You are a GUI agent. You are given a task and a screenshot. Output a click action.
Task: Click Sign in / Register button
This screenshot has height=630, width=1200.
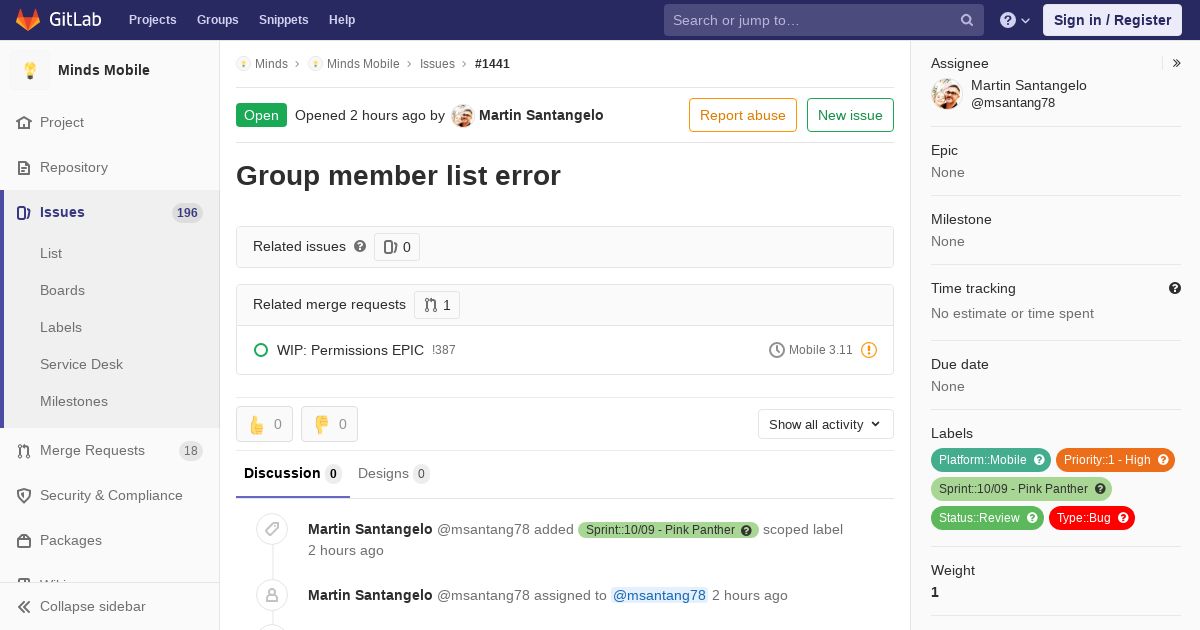[x=1112, y=20]
